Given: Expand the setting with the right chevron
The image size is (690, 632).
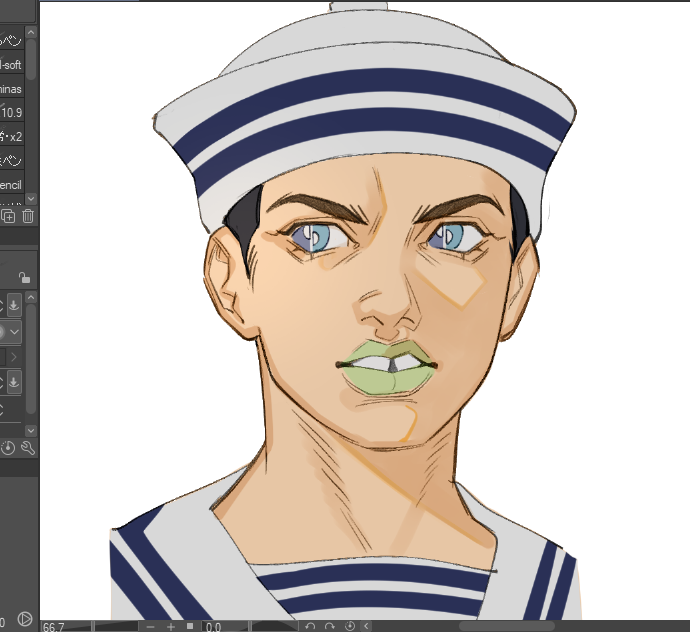Looking at the screenshot, I should click(x=14, y=357).
